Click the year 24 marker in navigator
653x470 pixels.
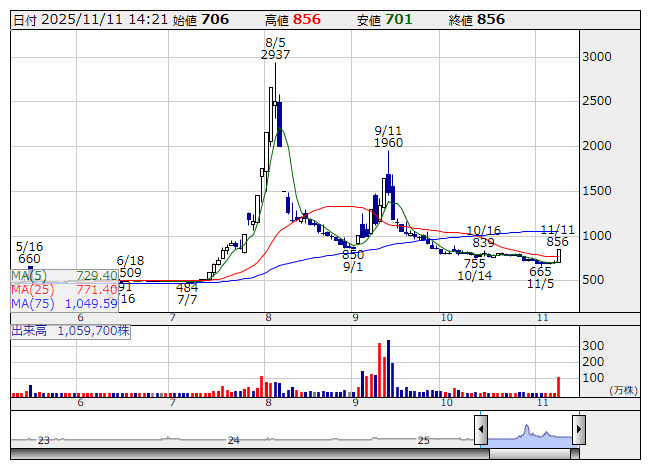pos(233,440)
